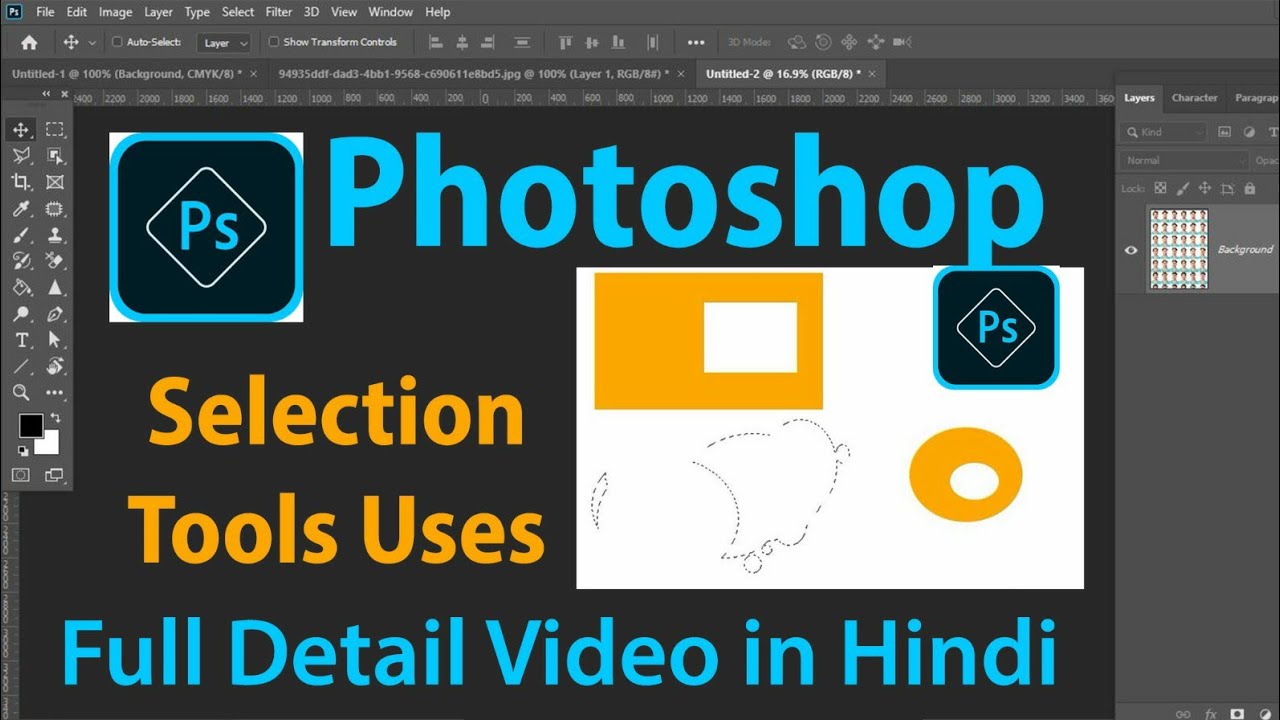Open the Edit Toolbar three-dots button
Image resolution: width=1280 pixels, height=720 pixels.
pos(55,393)
